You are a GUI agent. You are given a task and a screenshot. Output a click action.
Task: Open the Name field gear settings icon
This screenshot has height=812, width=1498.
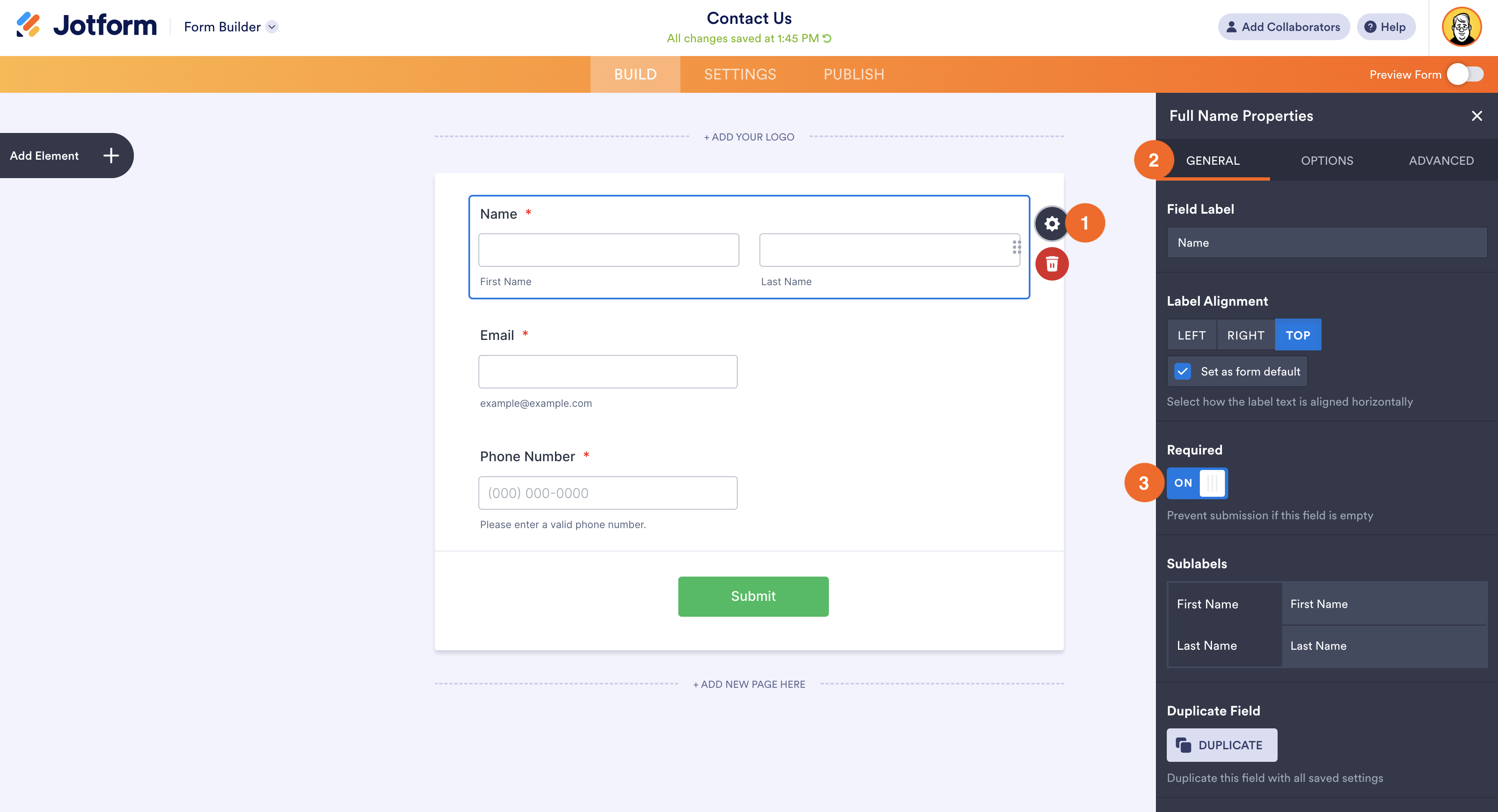click(x=1051, y=224)
